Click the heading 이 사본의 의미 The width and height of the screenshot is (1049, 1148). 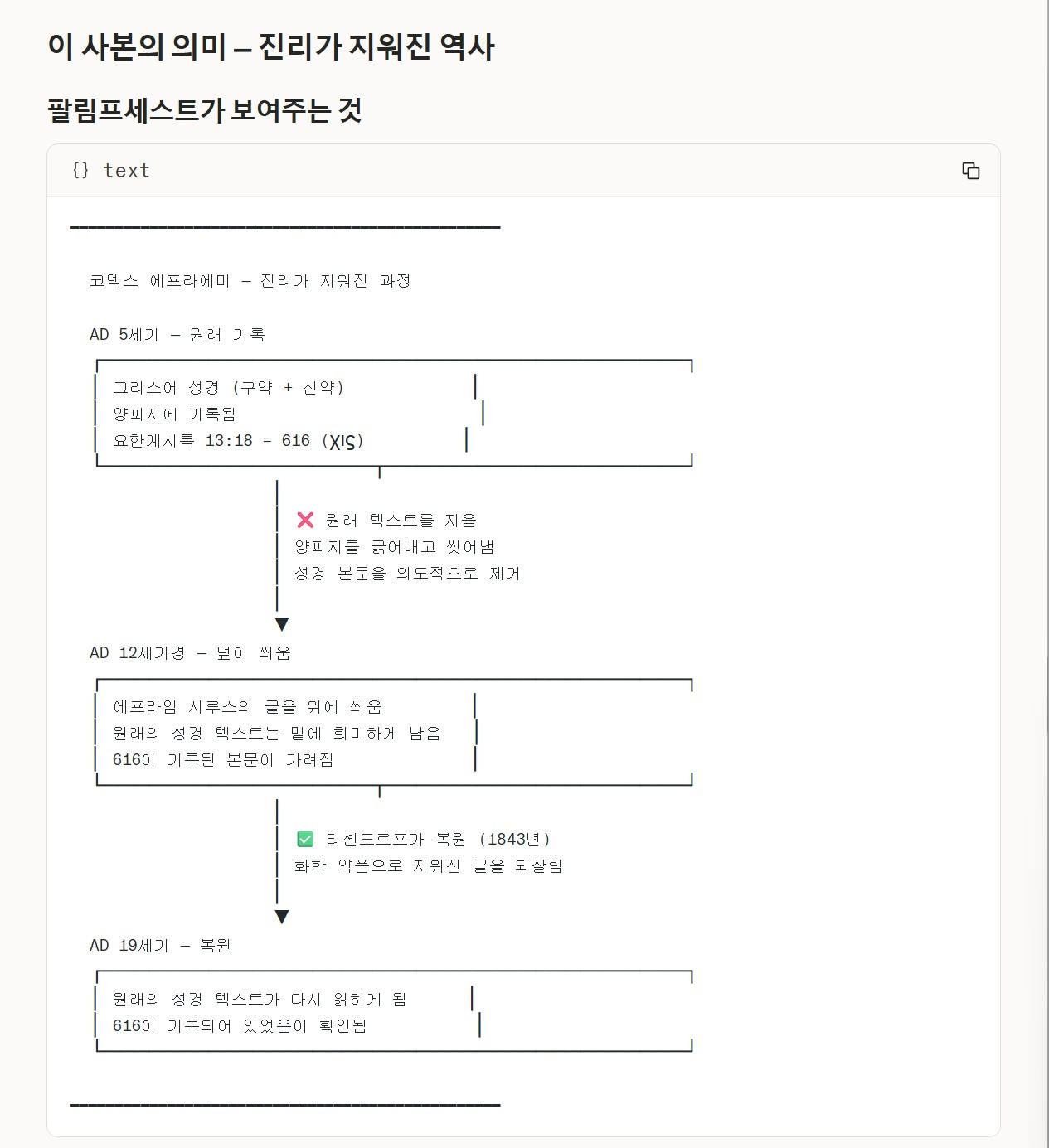[x=270, y=46]
